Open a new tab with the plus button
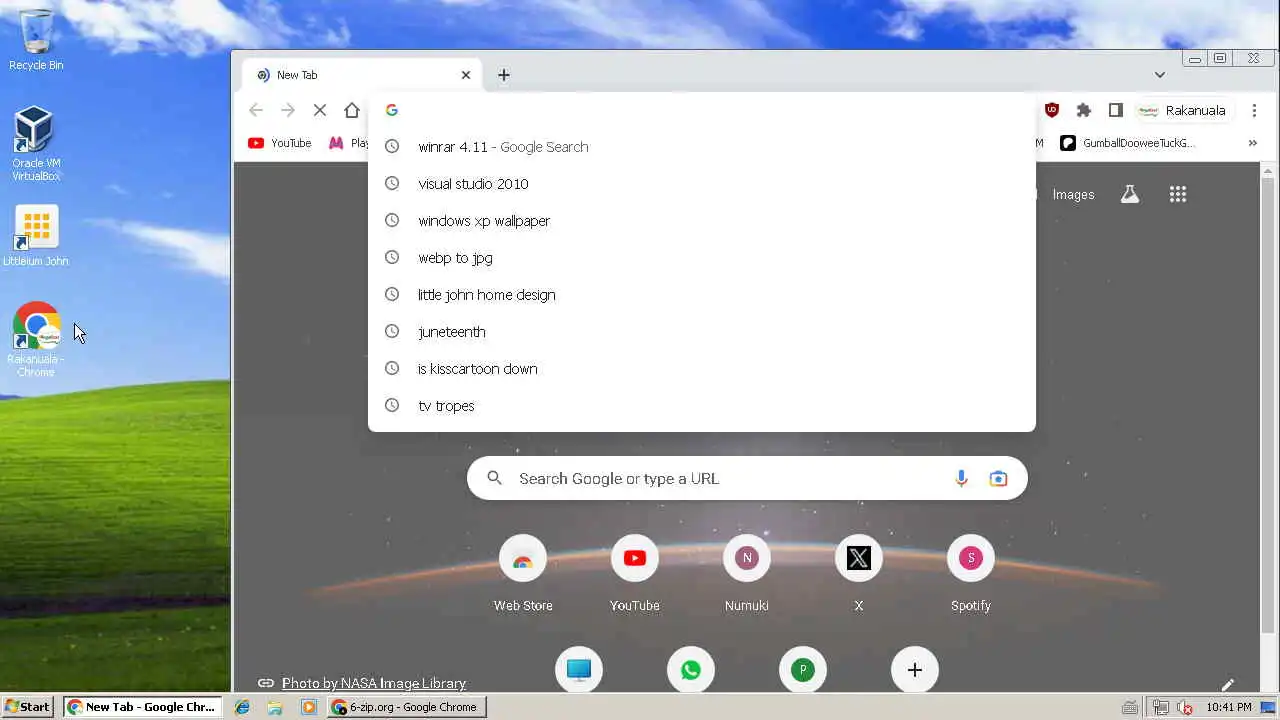 pyautogui.click(x=504, y=75)
